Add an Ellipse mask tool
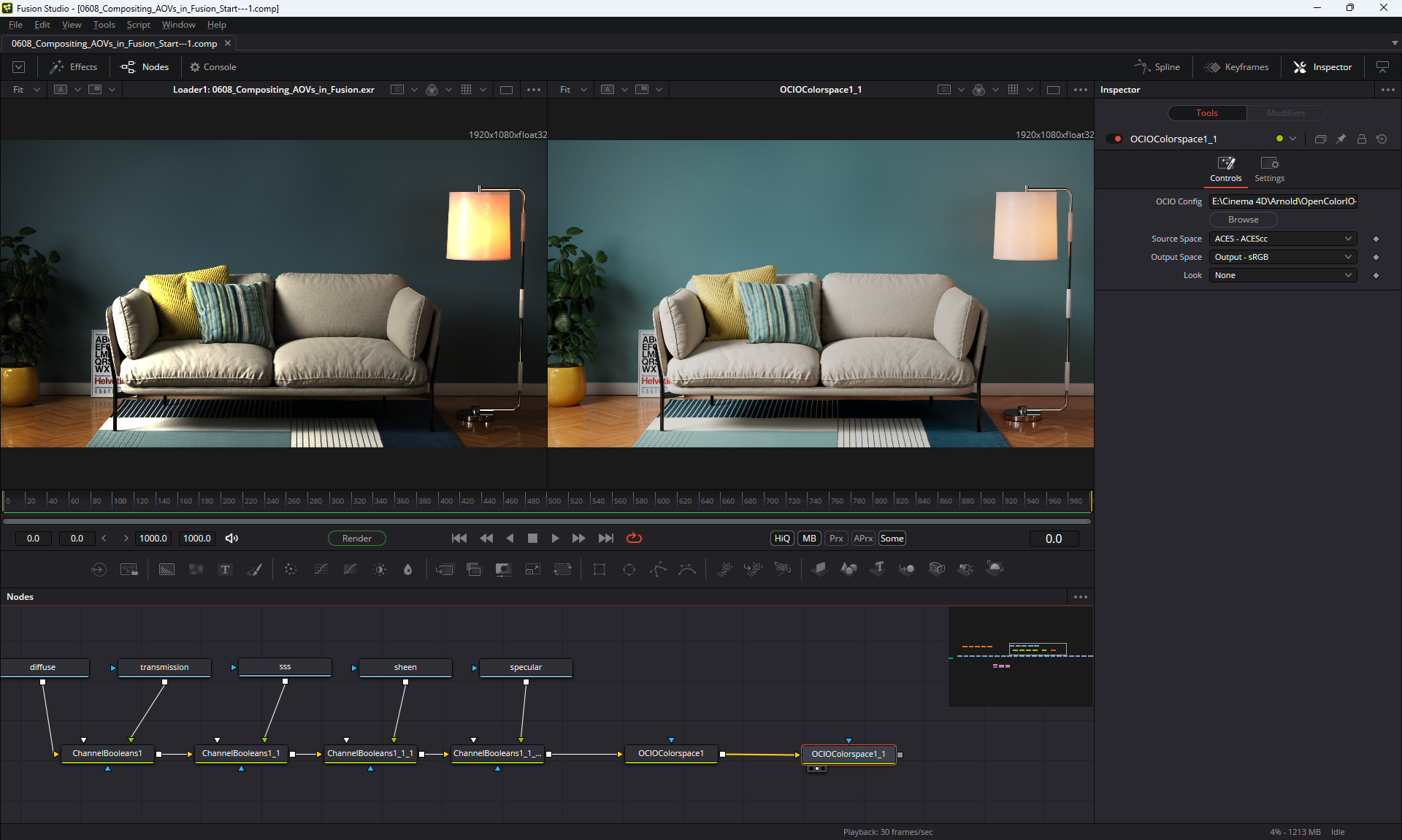This screenshot has width=1402, height=840. tap(629, 569)
